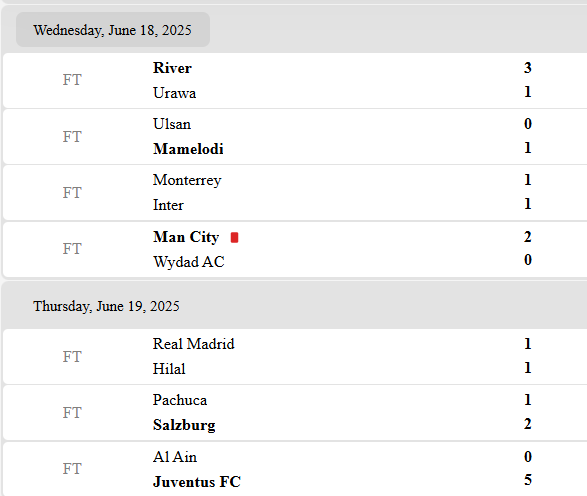This screenshot has height=496, width=587.
Task: Click the Man City team name
Action: click(186, 237)
